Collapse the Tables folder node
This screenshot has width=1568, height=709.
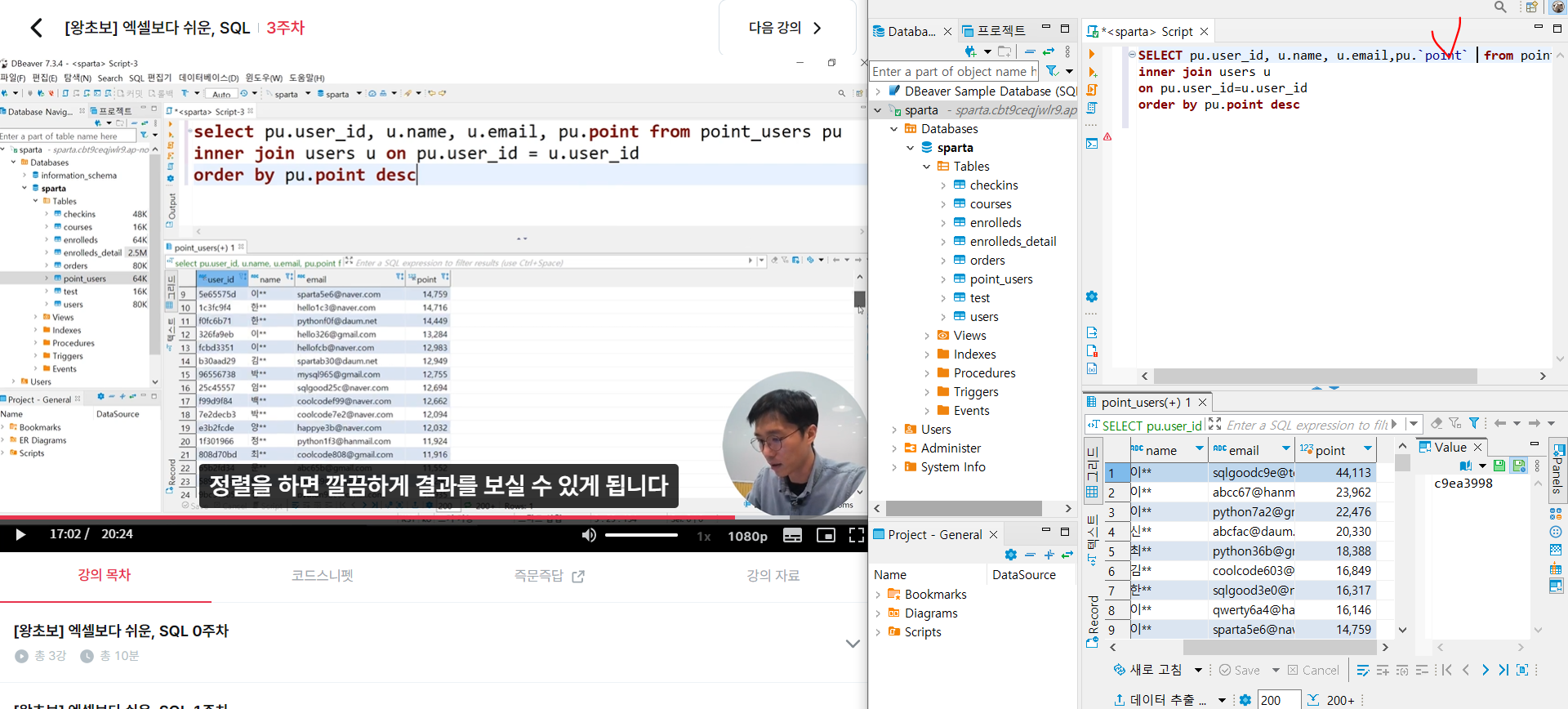pos(927,167)
